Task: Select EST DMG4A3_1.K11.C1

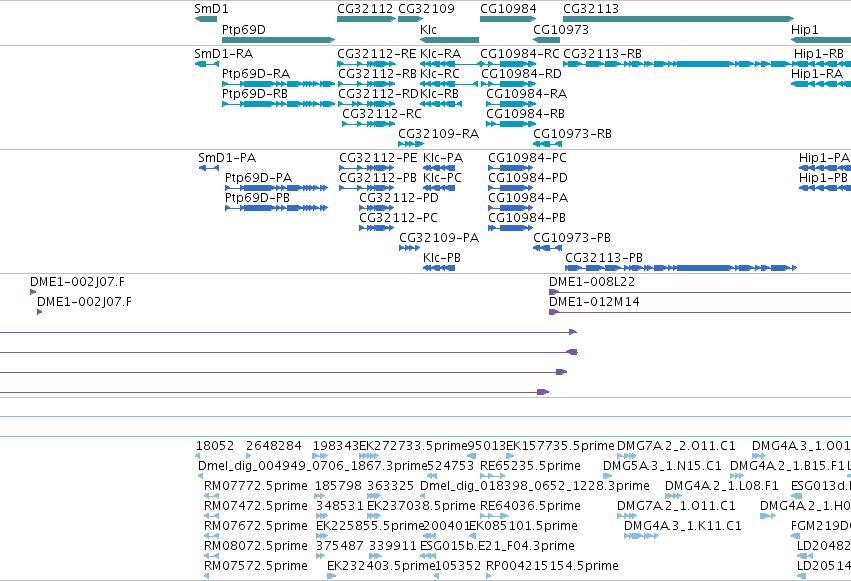Action: pyautogui.click(x=682, y=526)
